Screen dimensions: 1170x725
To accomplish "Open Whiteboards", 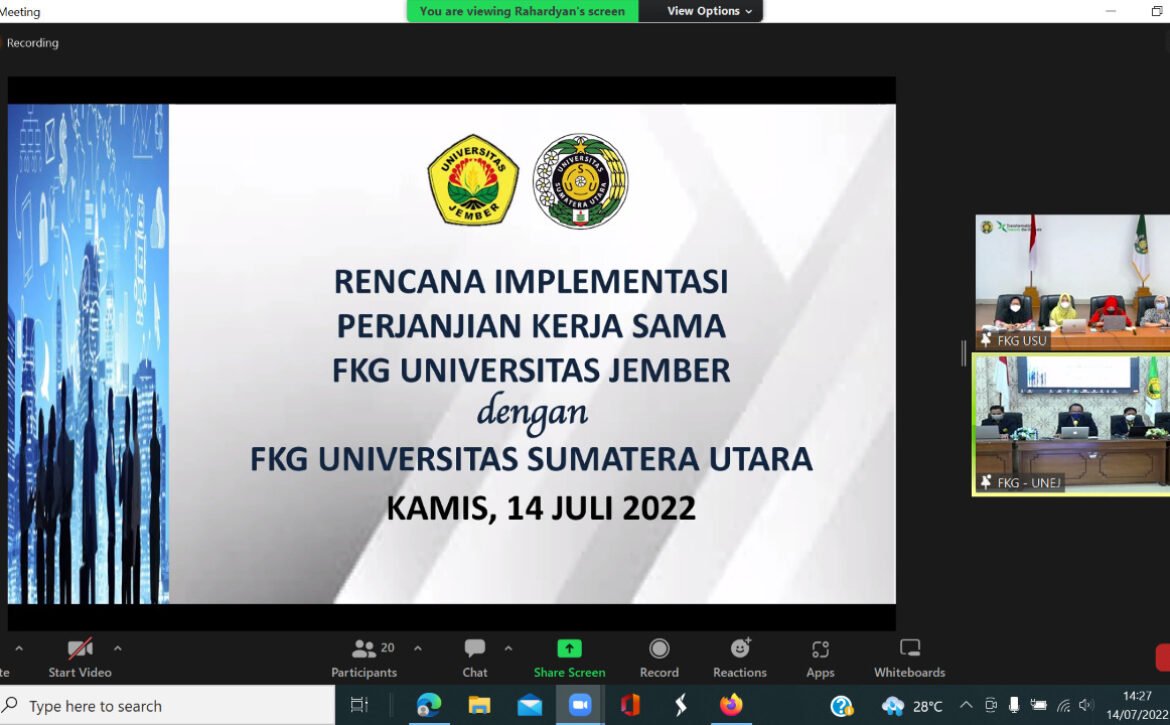I will pos(910,658).
